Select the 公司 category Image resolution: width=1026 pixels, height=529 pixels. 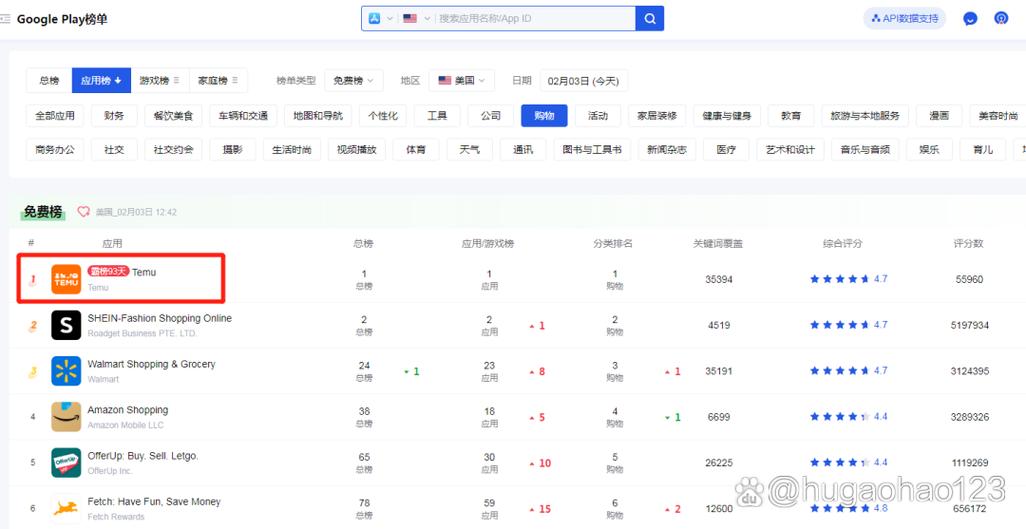coord(491,116)
